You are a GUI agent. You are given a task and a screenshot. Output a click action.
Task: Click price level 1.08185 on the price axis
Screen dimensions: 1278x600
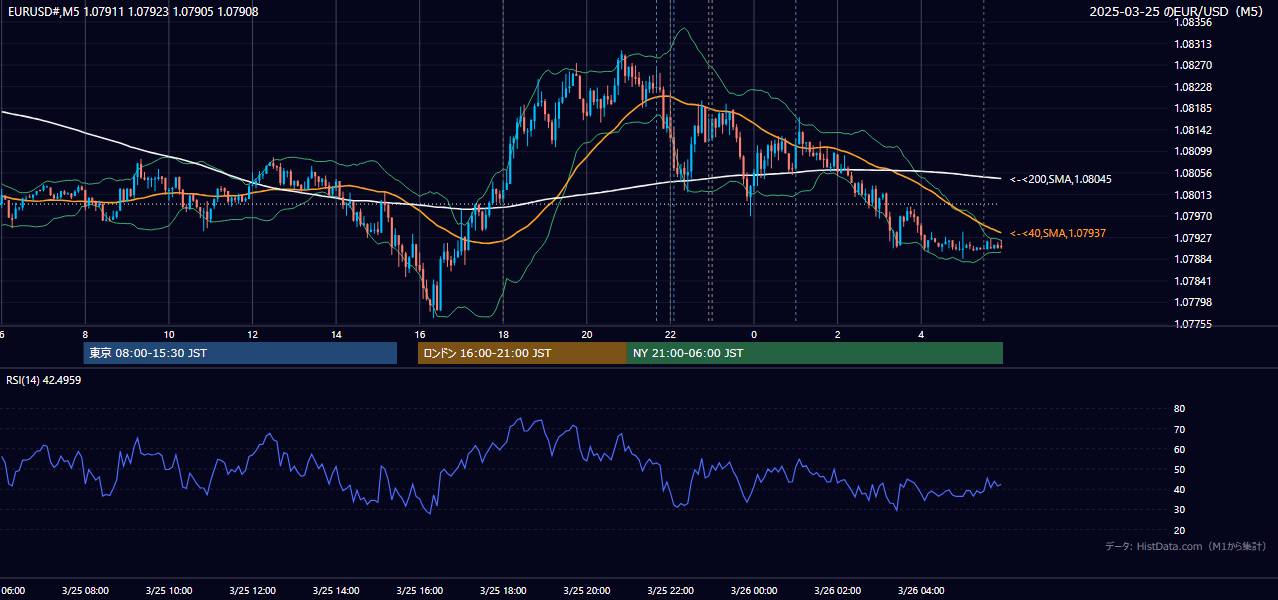click(1194, 108)
